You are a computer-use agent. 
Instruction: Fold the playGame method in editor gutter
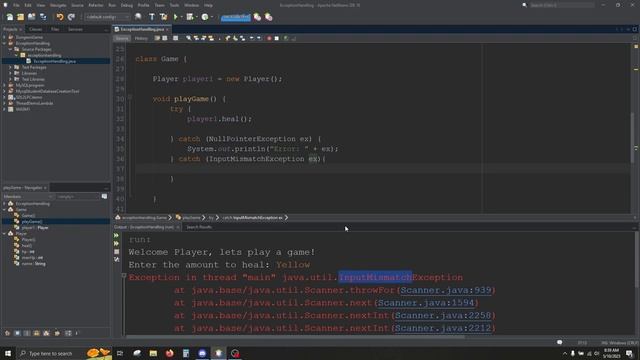(130, 98)
